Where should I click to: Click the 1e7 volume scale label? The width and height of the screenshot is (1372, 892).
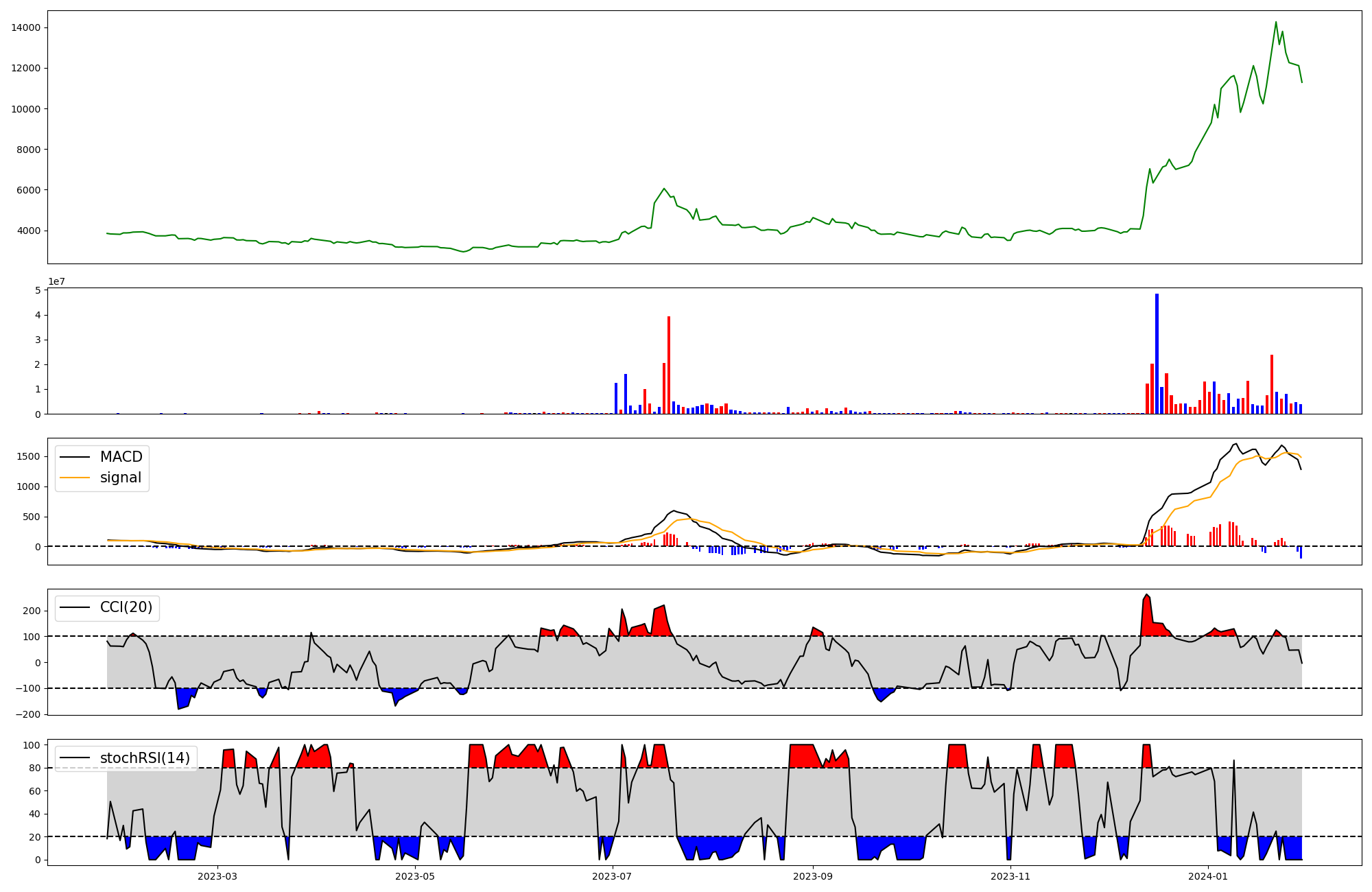56,281
